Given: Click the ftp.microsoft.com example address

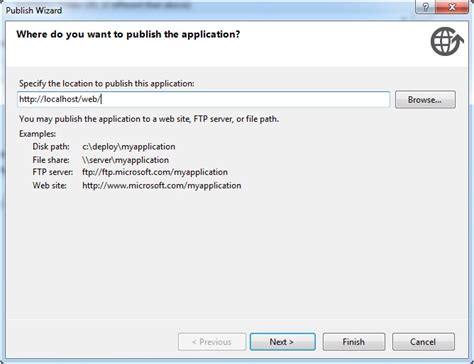Looking at the screenshot, I should coord(155,172).
